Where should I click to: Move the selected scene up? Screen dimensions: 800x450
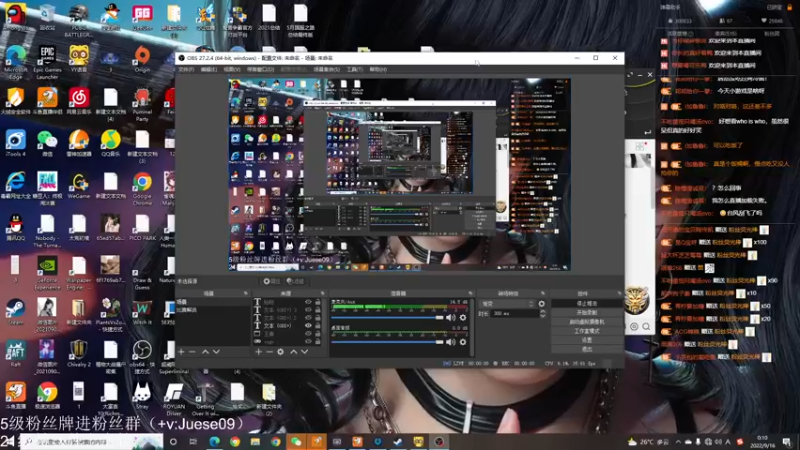pyautogui.click(x=205, y=352)
